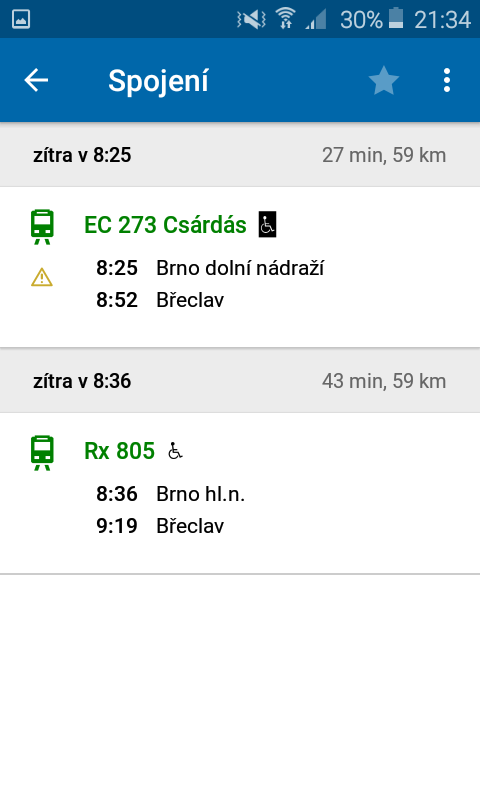Screen dimensions: 480x800
Task: Tap the 'zítra v 8:36' connection header
Action: [x=82, y=381]
